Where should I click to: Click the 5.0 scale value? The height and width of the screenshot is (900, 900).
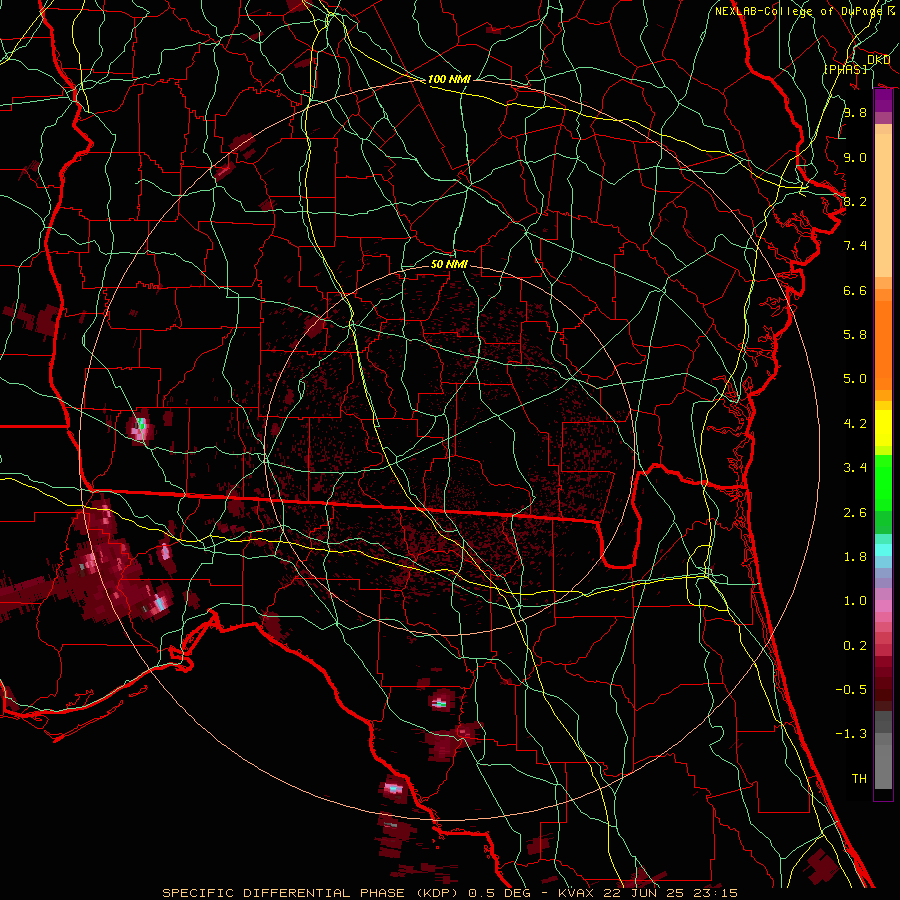click(x=855, y=379)
